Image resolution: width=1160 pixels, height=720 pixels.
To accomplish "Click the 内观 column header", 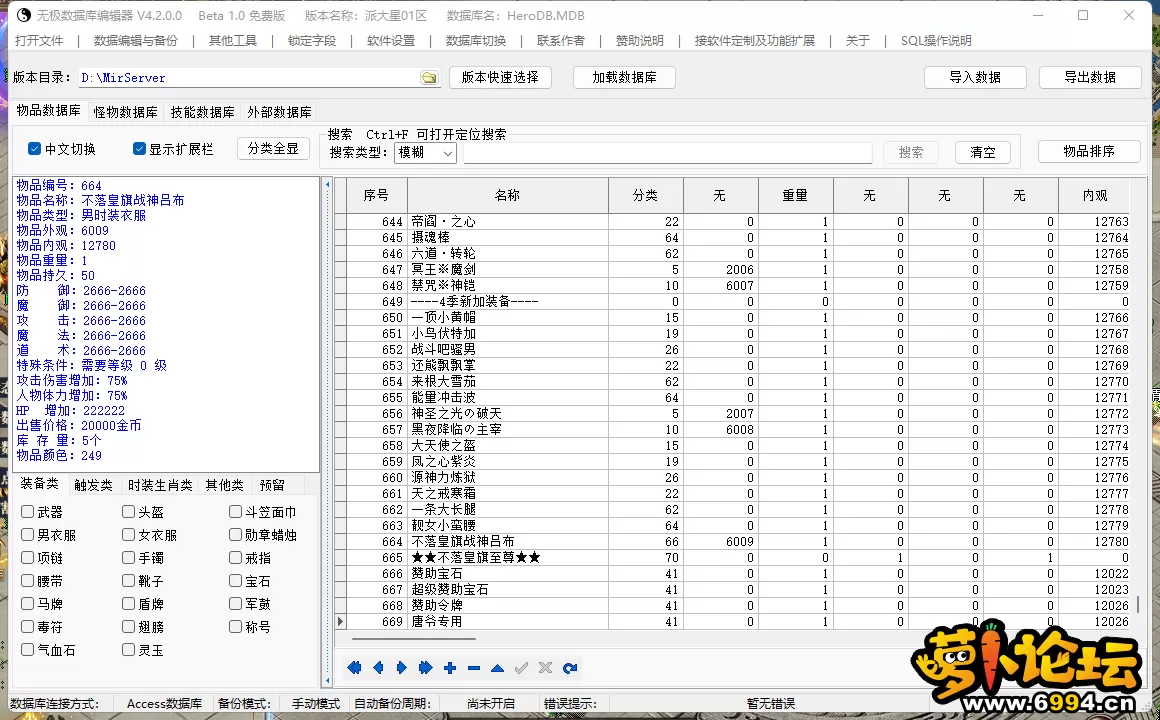I will pos(1094,195).
